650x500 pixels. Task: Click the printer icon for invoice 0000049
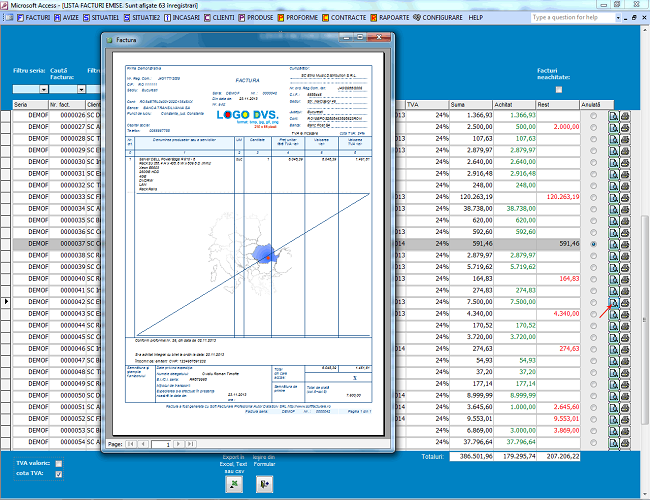point(625,385)
